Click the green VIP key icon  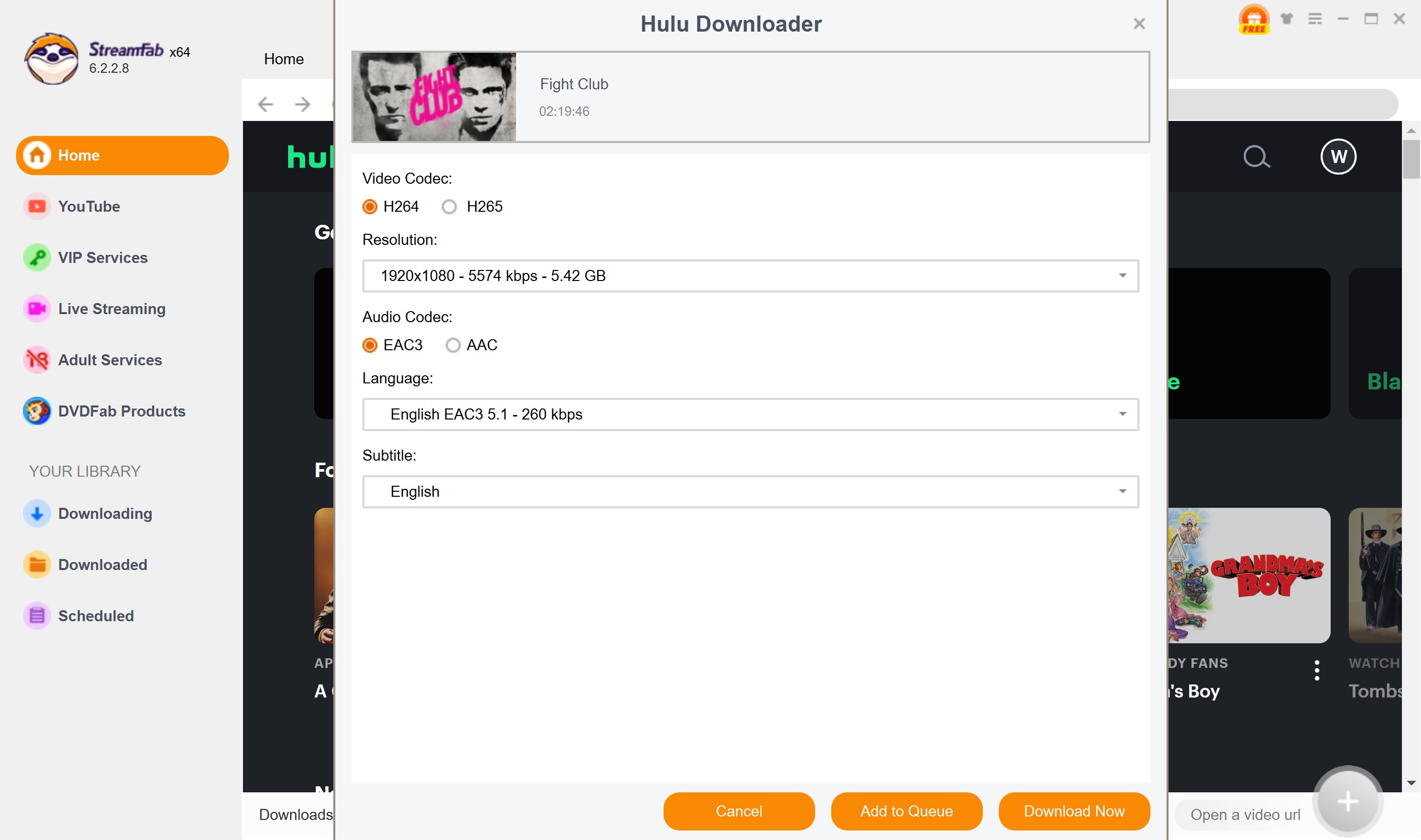pyautogui.click(x=37, y=257)
